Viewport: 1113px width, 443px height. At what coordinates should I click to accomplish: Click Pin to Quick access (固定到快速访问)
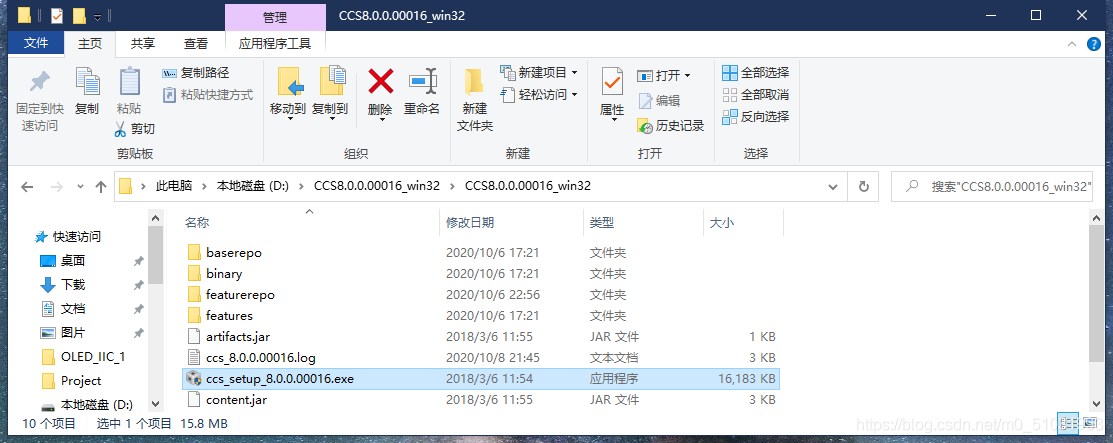40,100
